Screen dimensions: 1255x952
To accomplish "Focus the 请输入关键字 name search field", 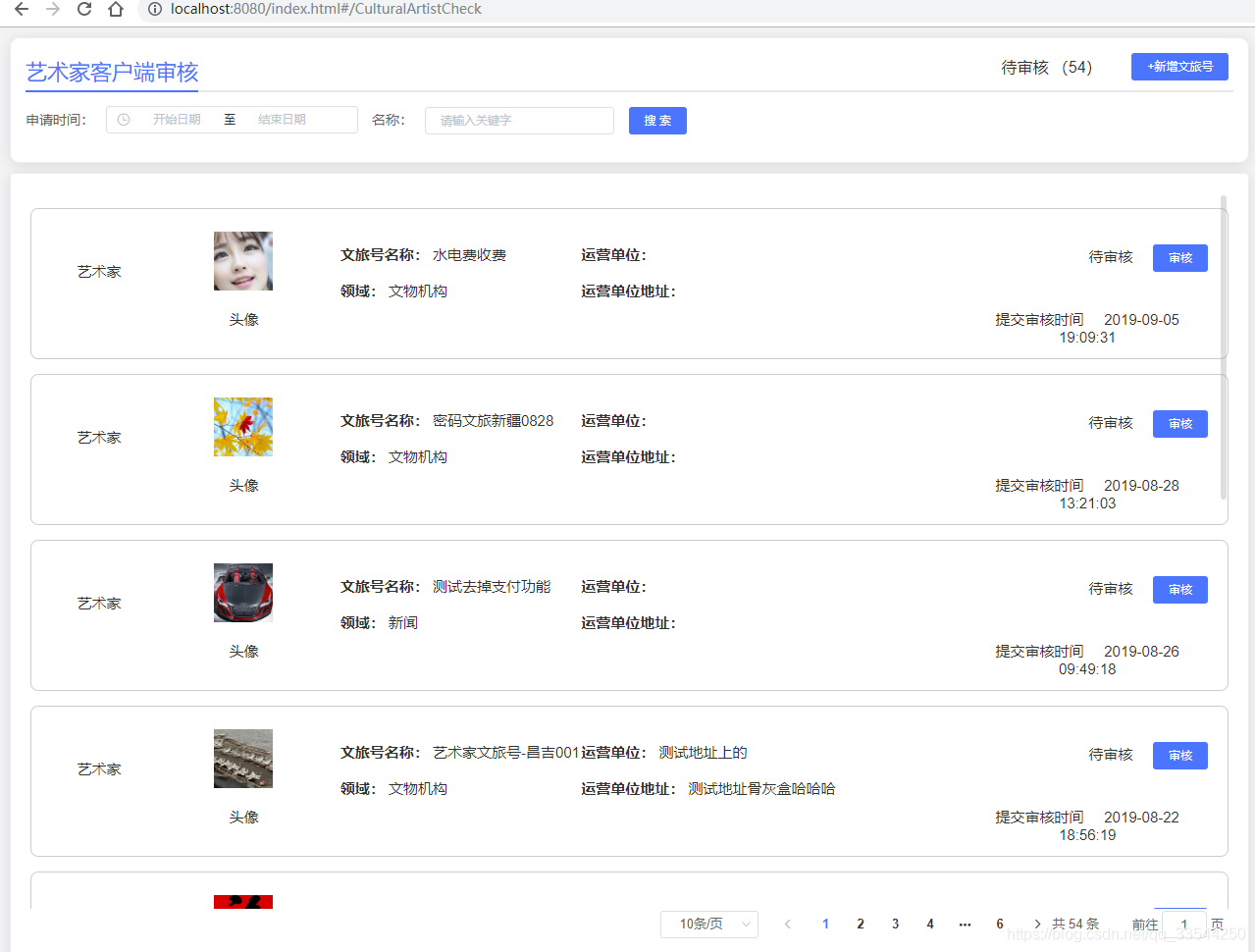I will (x=519, y=121).
